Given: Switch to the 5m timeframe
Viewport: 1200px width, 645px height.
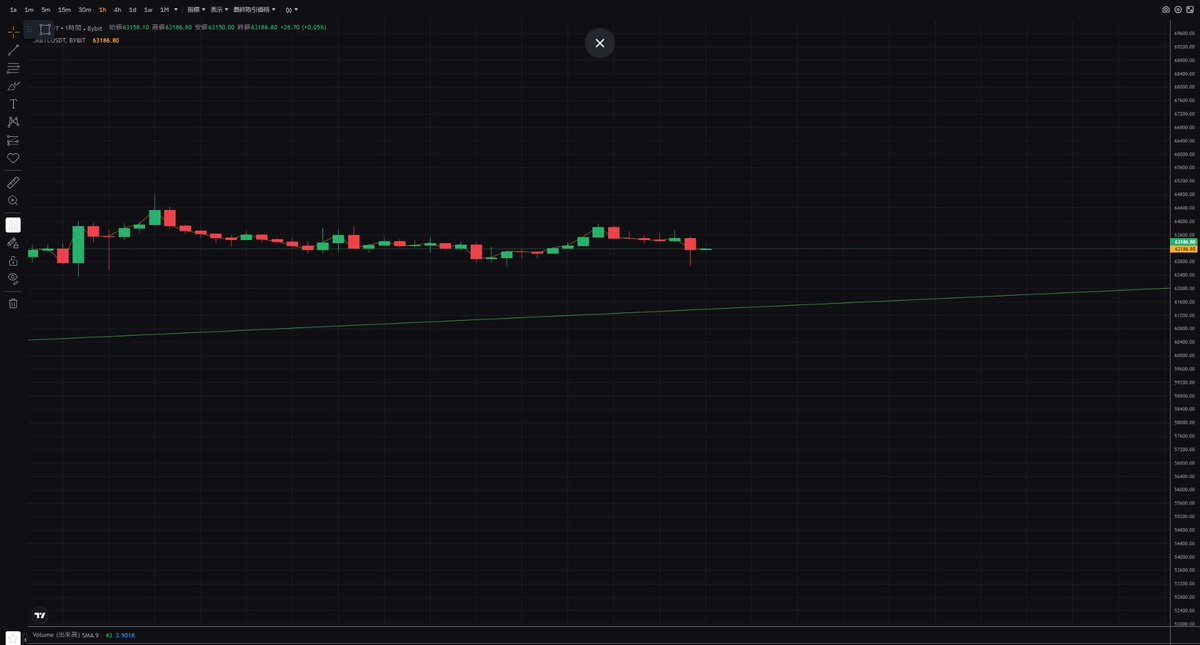Looking at the screenshot, I should point(46,9).
